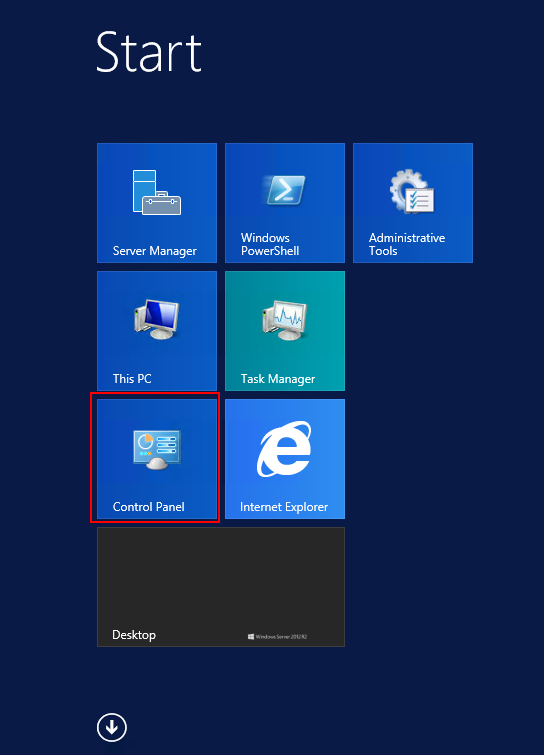Launch the Task Manager tile
544x755 pixels.
click(x=285, y=331)
